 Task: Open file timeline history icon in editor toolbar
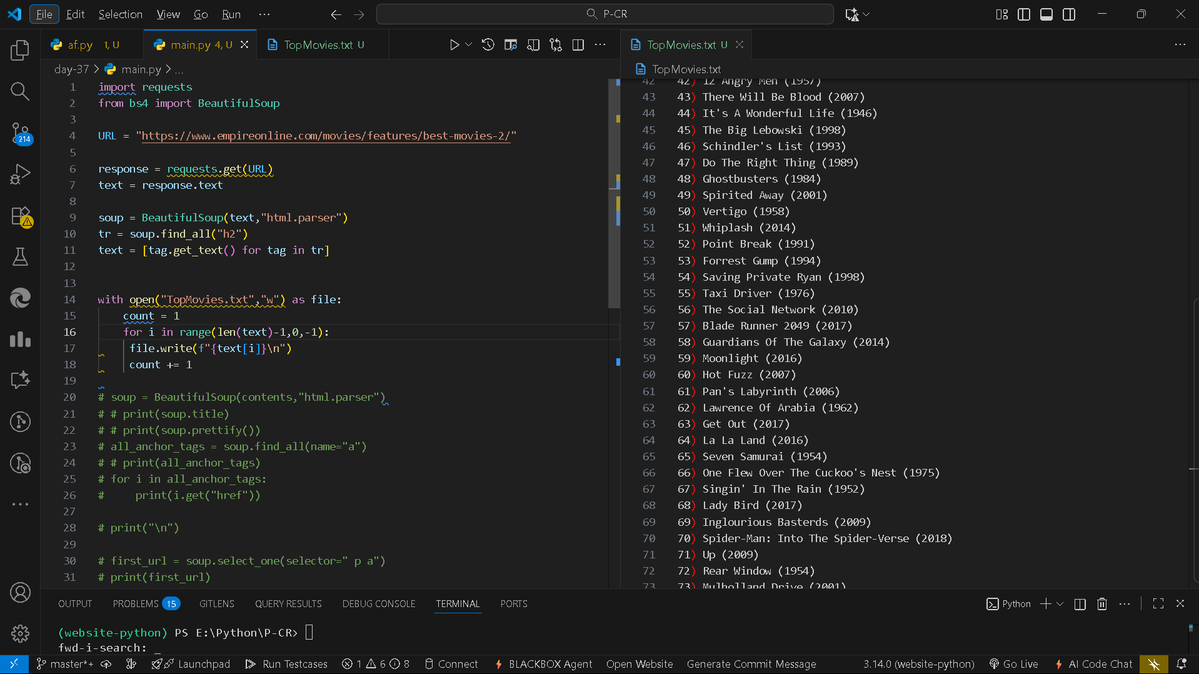pos(488,45)
